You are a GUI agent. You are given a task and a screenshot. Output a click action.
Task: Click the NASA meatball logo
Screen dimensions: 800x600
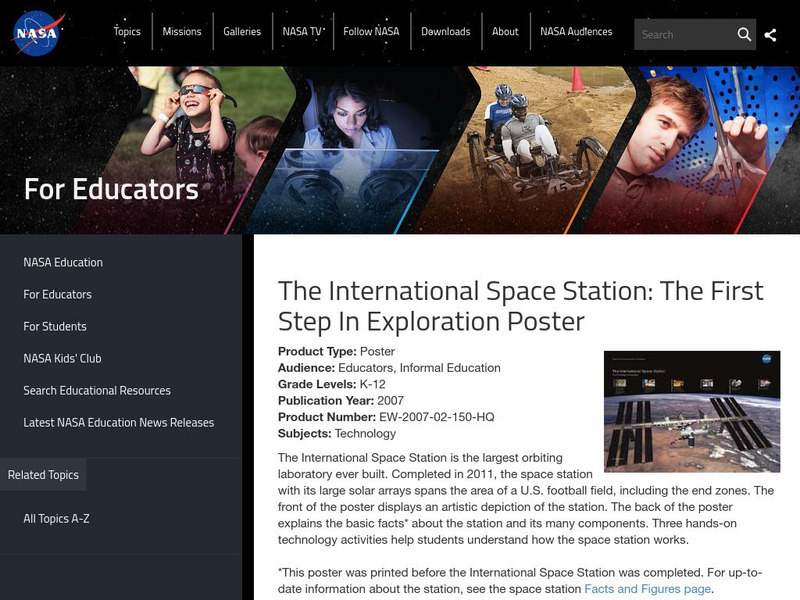[40, 31]
